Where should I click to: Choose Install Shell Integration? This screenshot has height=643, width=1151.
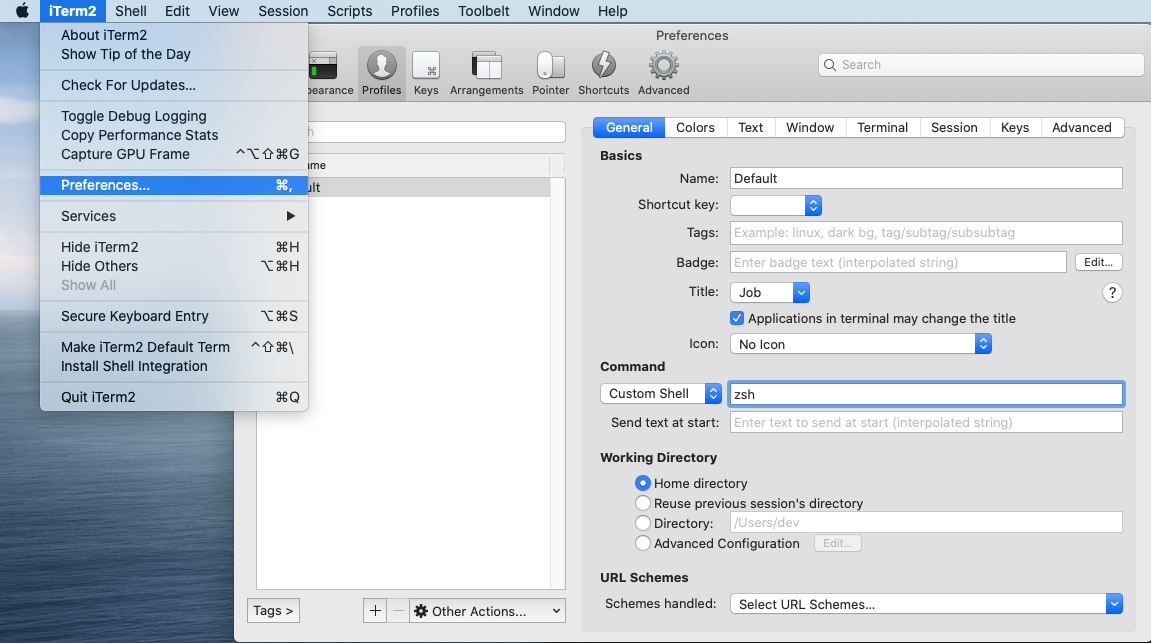pyautogui.click(x=174, y=366)
